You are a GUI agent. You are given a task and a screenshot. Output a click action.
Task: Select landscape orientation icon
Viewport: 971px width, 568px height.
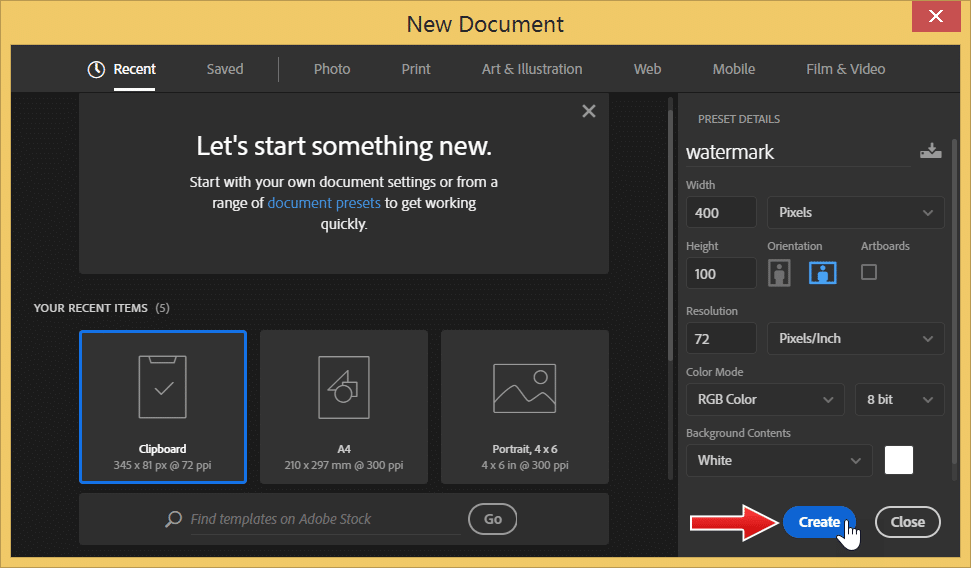822,272
